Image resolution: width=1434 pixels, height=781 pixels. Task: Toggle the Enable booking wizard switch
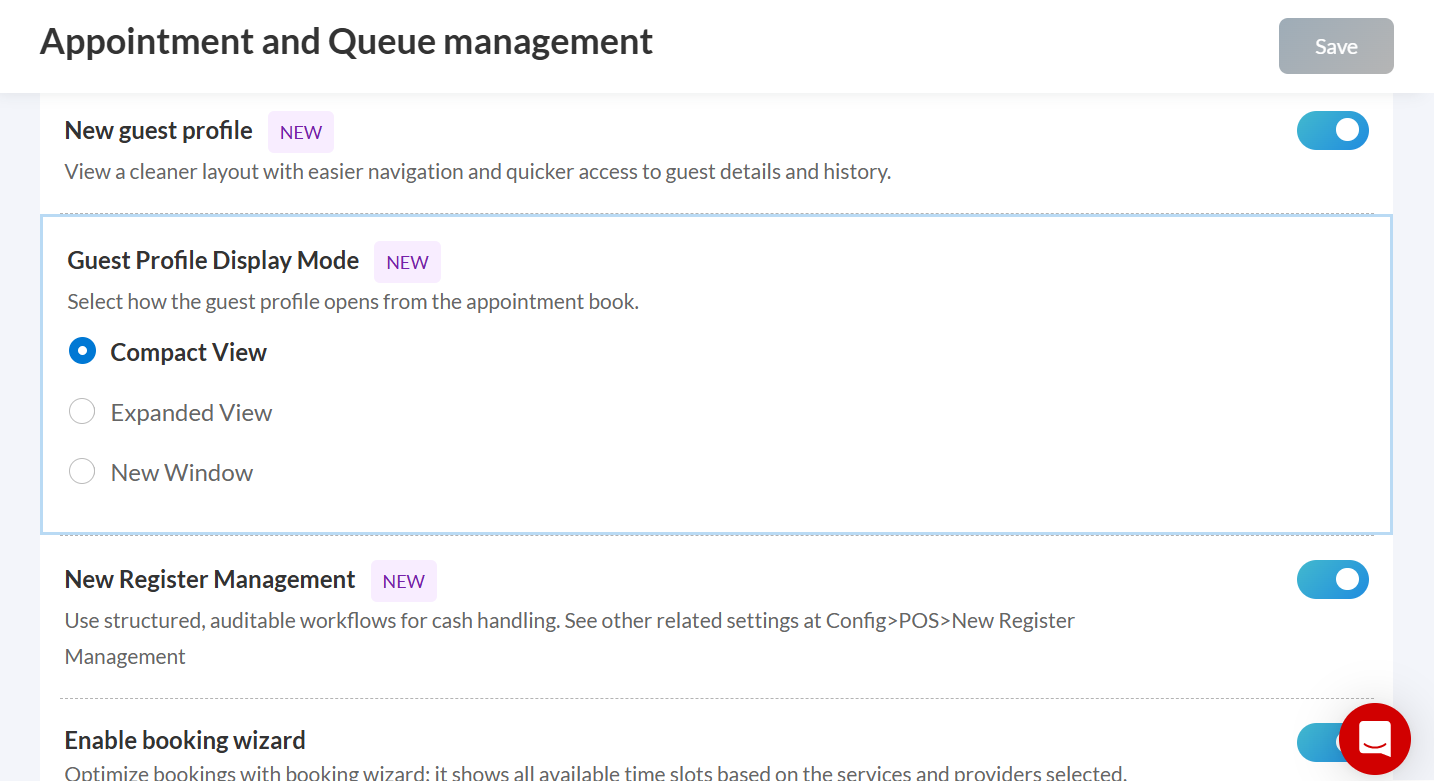[1316, 743]
